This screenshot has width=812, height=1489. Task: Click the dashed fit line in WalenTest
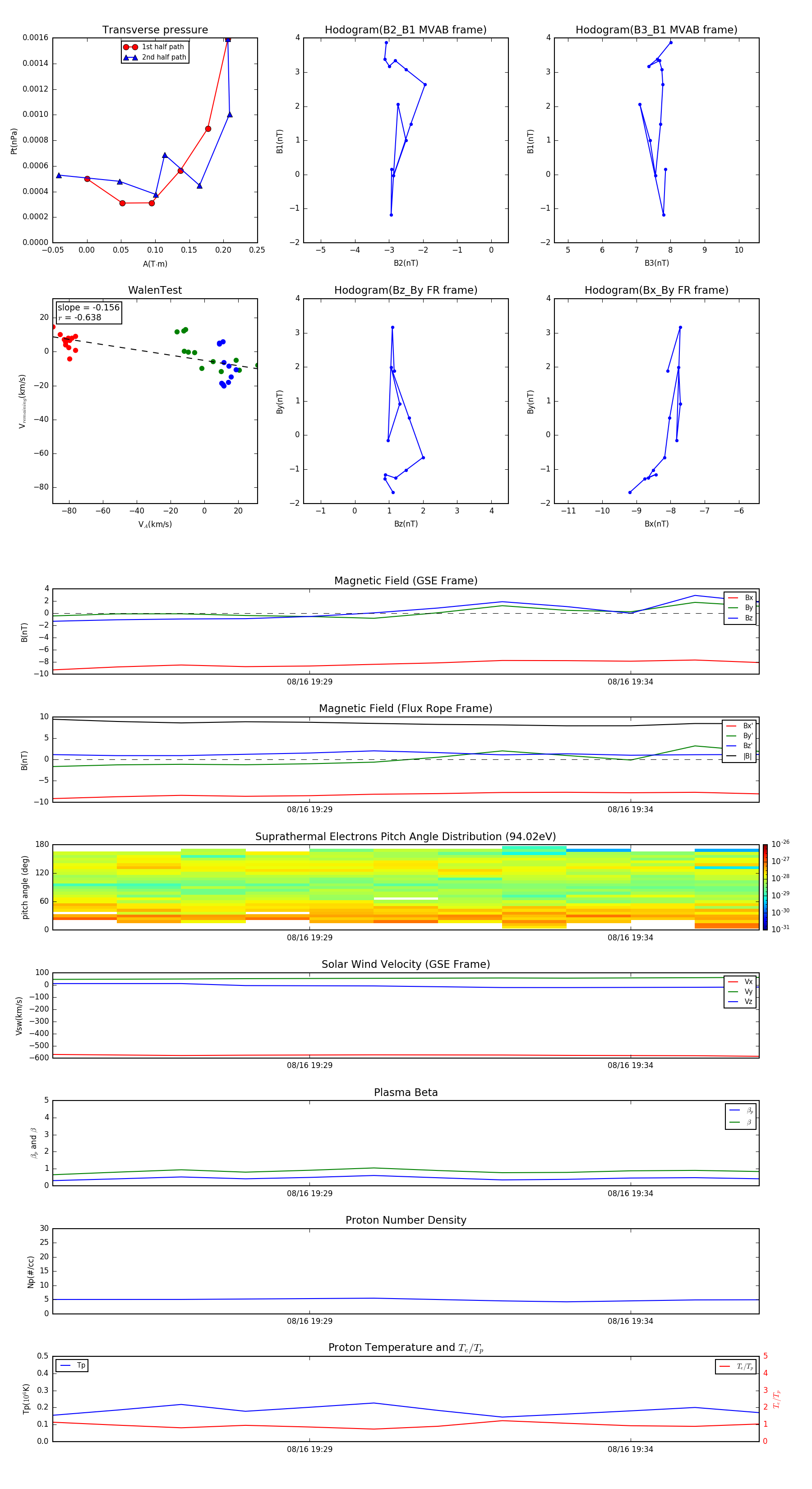tap(155, 352)
